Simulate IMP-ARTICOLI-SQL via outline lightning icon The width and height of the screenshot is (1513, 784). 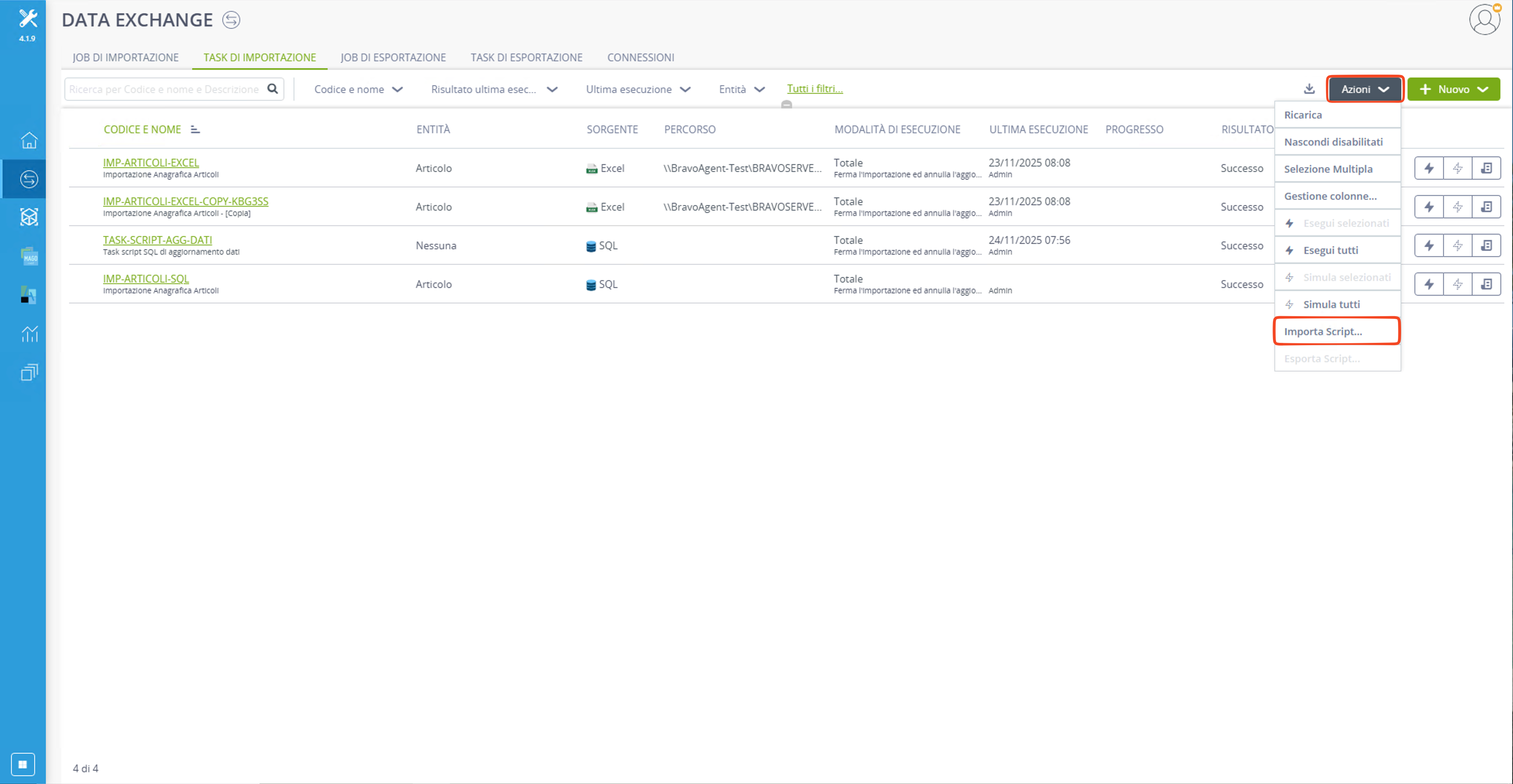coord(1458,284)
